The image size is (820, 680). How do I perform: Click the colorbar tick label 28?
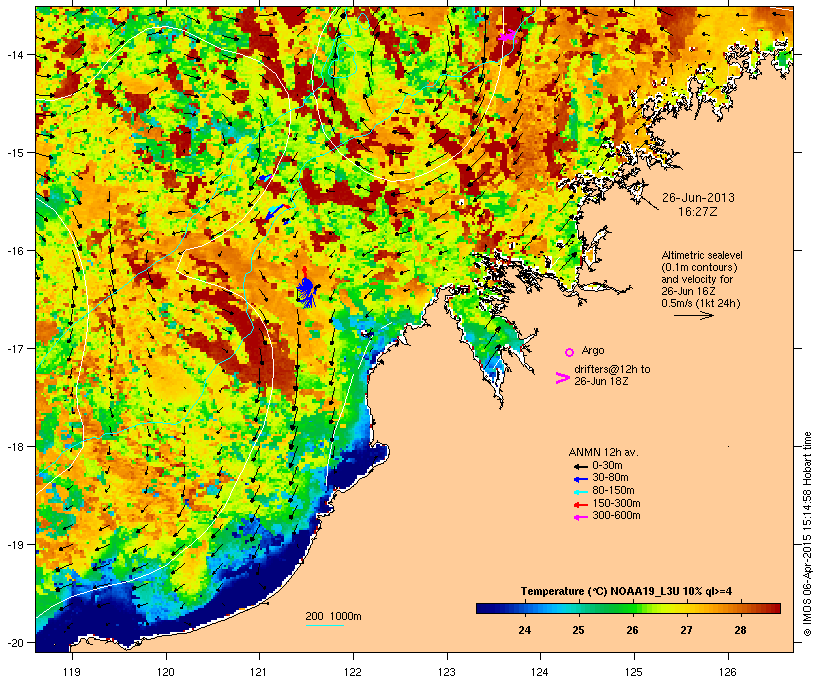tap(740, 630)
